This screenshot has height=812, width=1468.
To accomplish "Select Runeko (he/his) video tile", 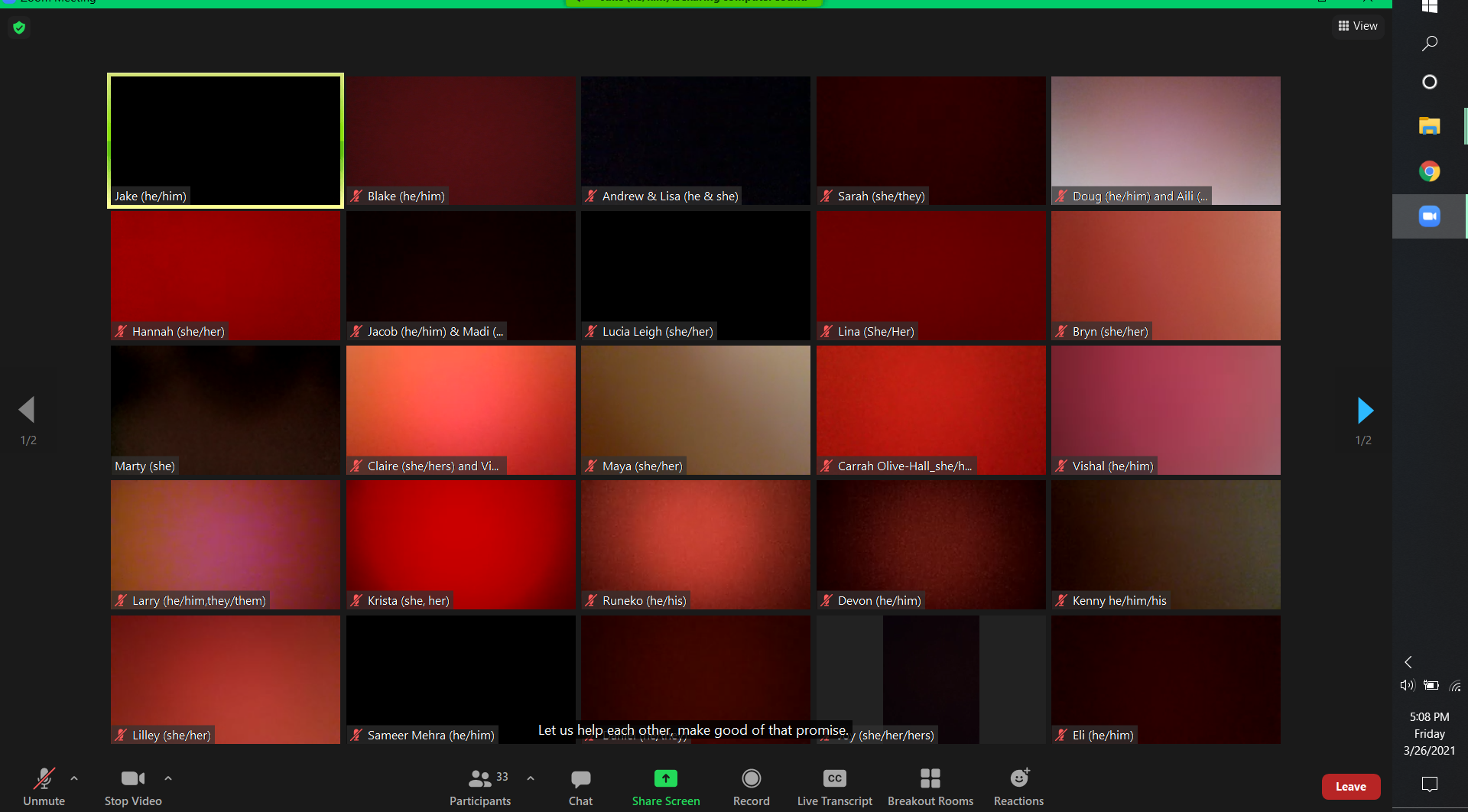I will click(x=696, y=544).
